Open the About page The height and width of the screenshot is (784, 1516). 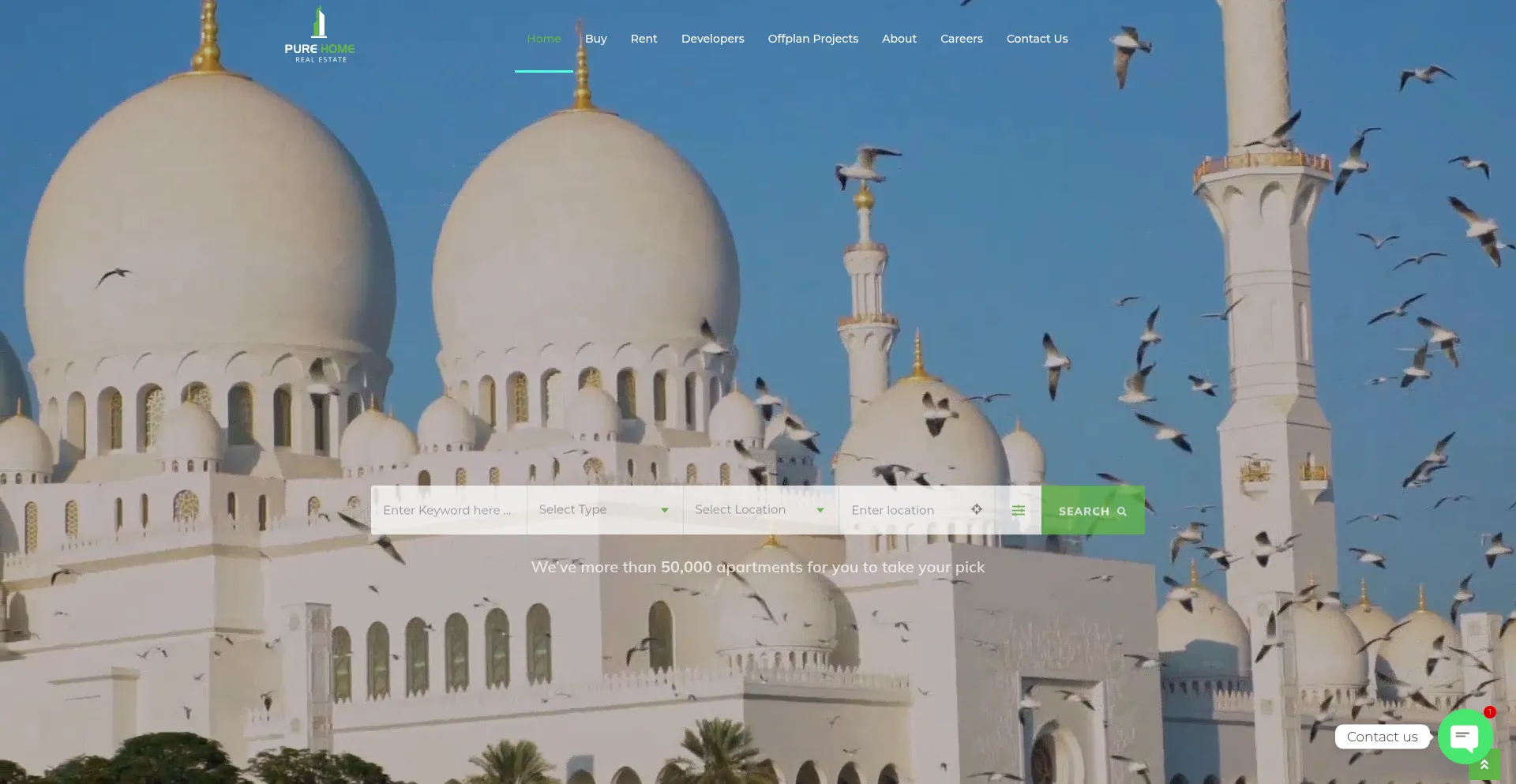tap(899, 39)
